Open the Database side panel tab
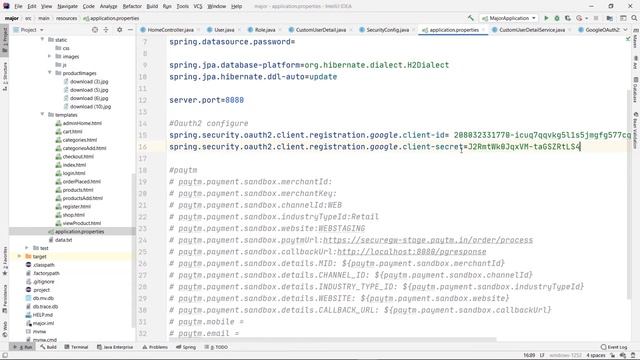640x360 pixels. (636, 90)
